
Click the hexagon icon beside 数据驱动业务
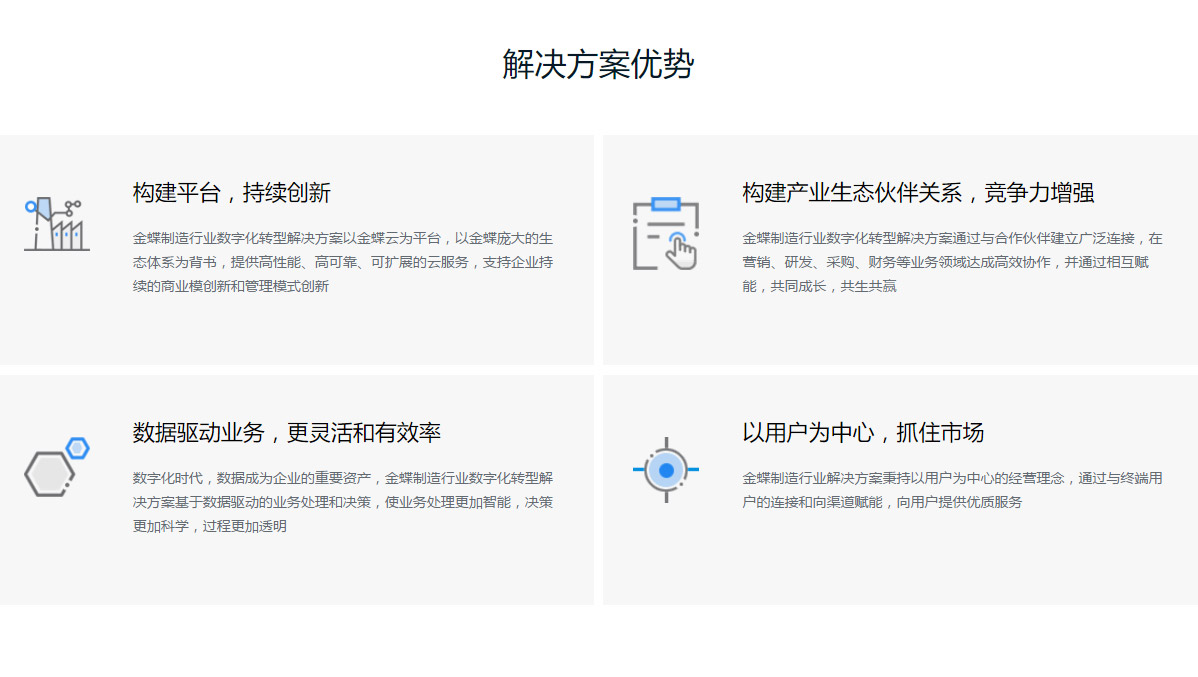click(x=57, y=467)
